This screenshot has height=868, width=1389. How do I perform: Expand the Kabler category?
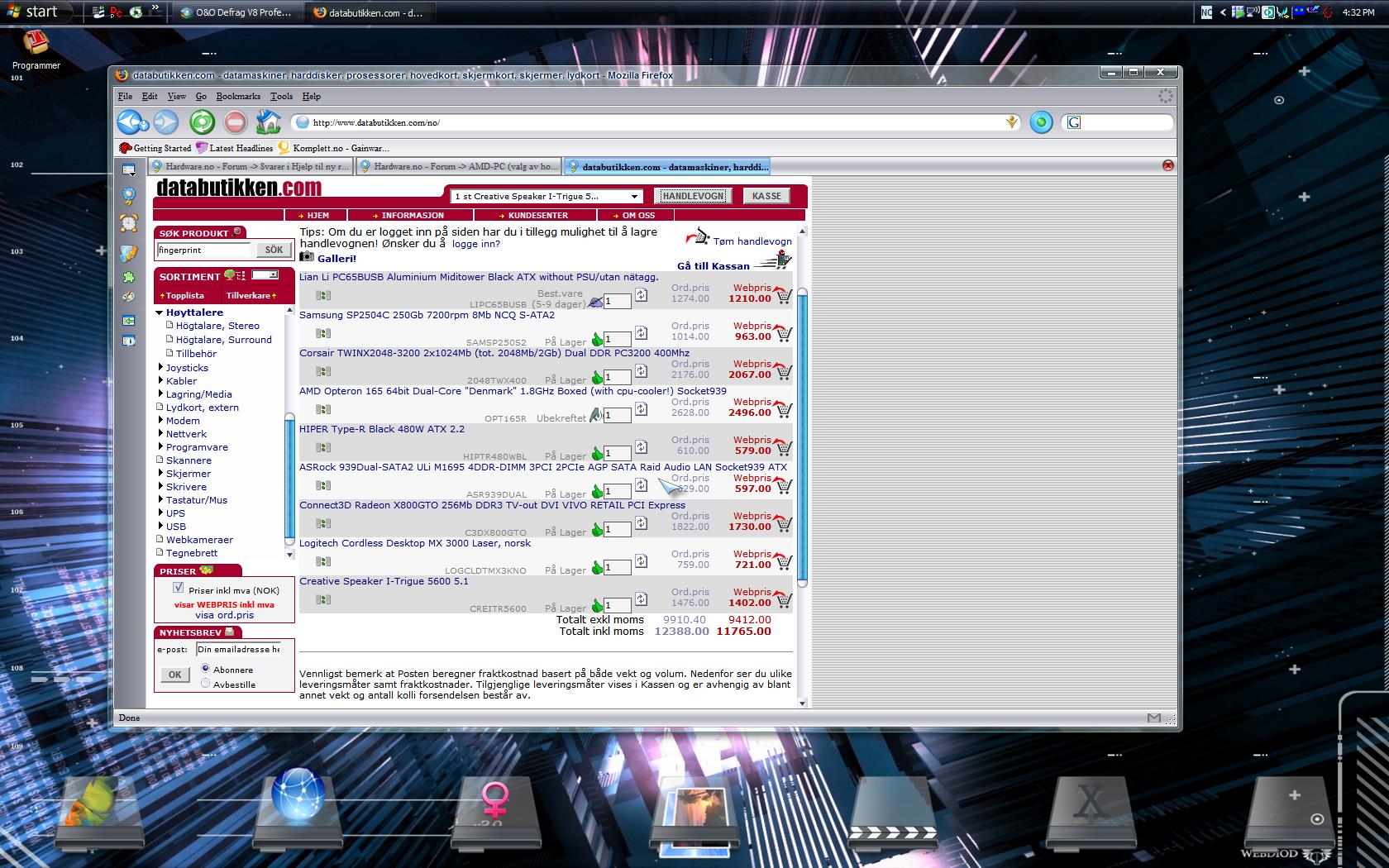160,380
